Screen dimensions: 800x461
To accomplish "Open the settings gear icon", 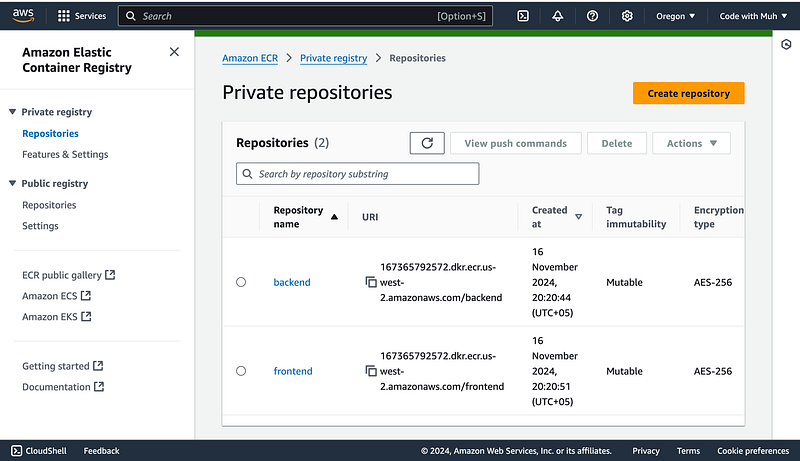I will click(x=627, y=16).
